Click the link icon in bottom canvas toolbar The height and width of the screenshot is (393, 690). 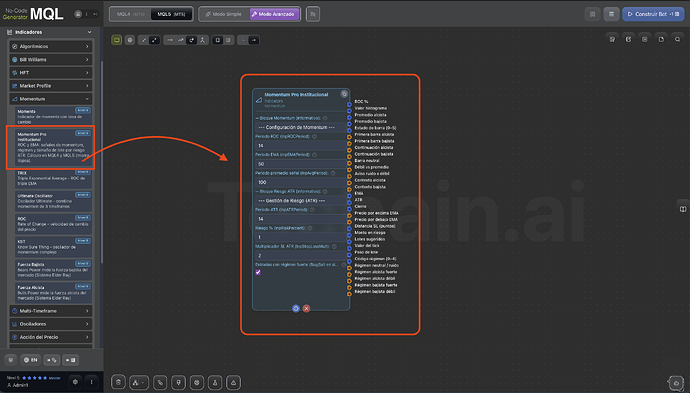(160, 382)
